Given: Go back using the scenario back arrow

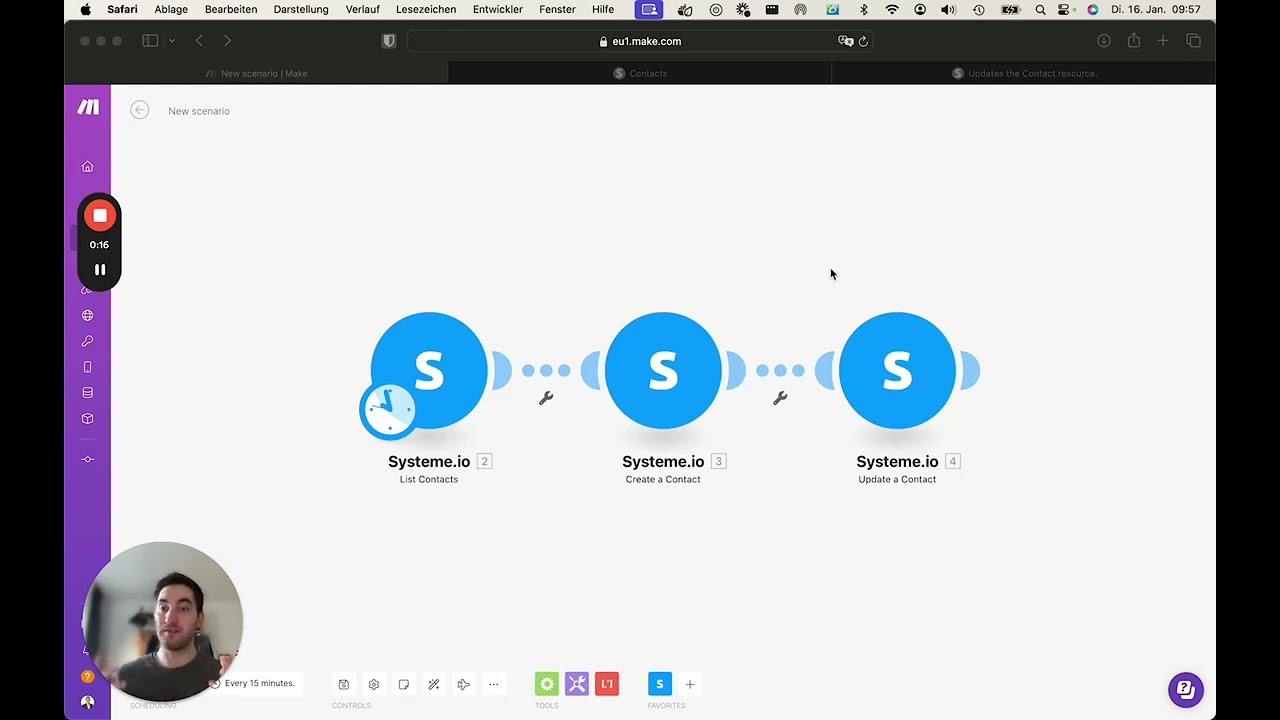Looking at the screenshot, I should point(140,110).
